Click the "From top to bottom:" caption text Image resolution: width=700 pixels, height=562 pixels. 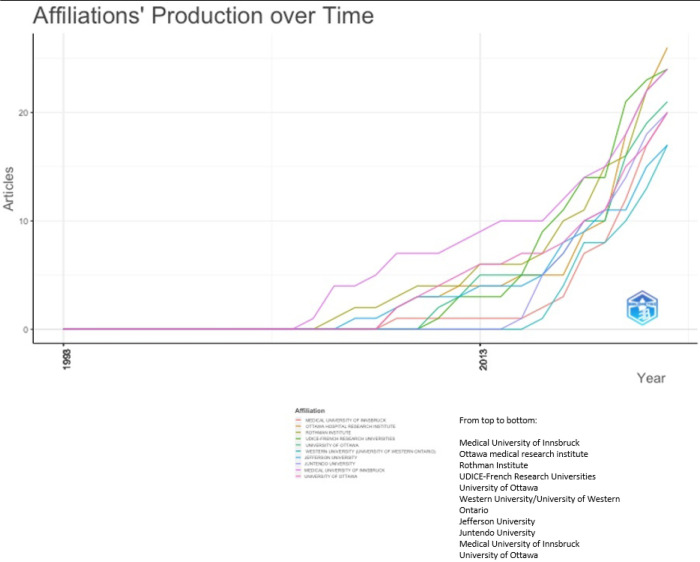(x=498, y=420)
